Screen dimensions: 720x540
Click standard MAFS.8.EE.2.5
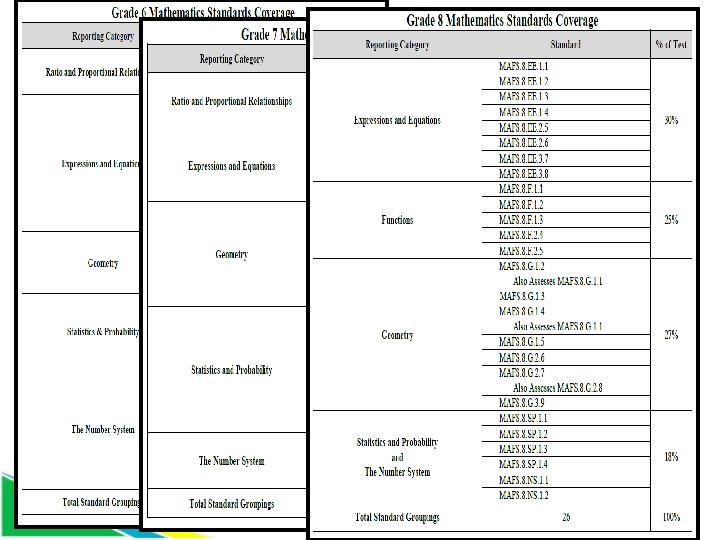(x=523, y=128)
